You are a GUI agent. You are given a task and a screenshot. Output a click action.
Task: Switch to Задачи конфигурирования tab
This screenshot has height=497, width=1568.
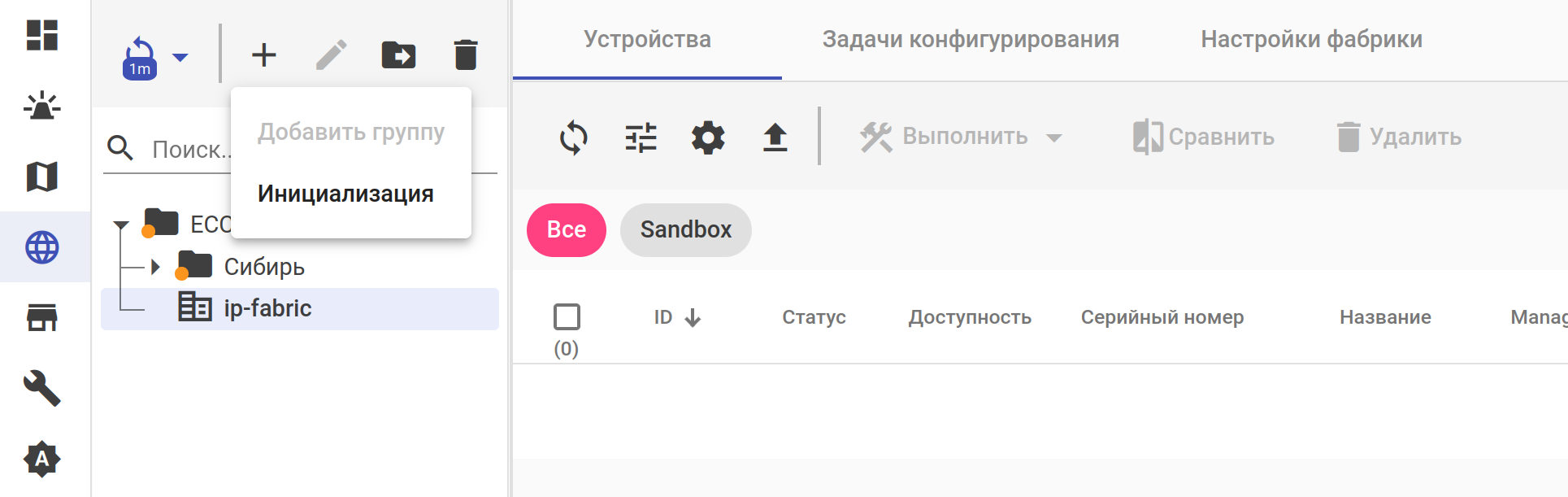(971, 39)
